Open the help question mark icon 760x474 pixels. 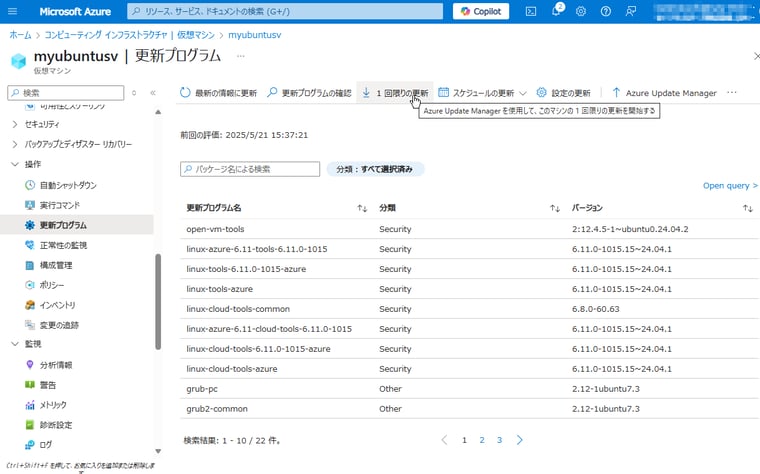tap(605, 11)
